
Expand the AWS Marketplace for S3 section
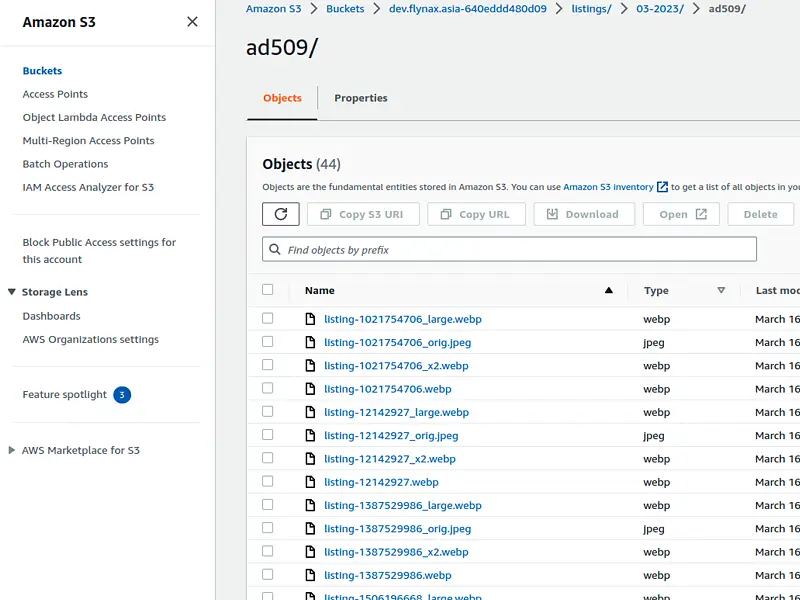pos(12,450)
